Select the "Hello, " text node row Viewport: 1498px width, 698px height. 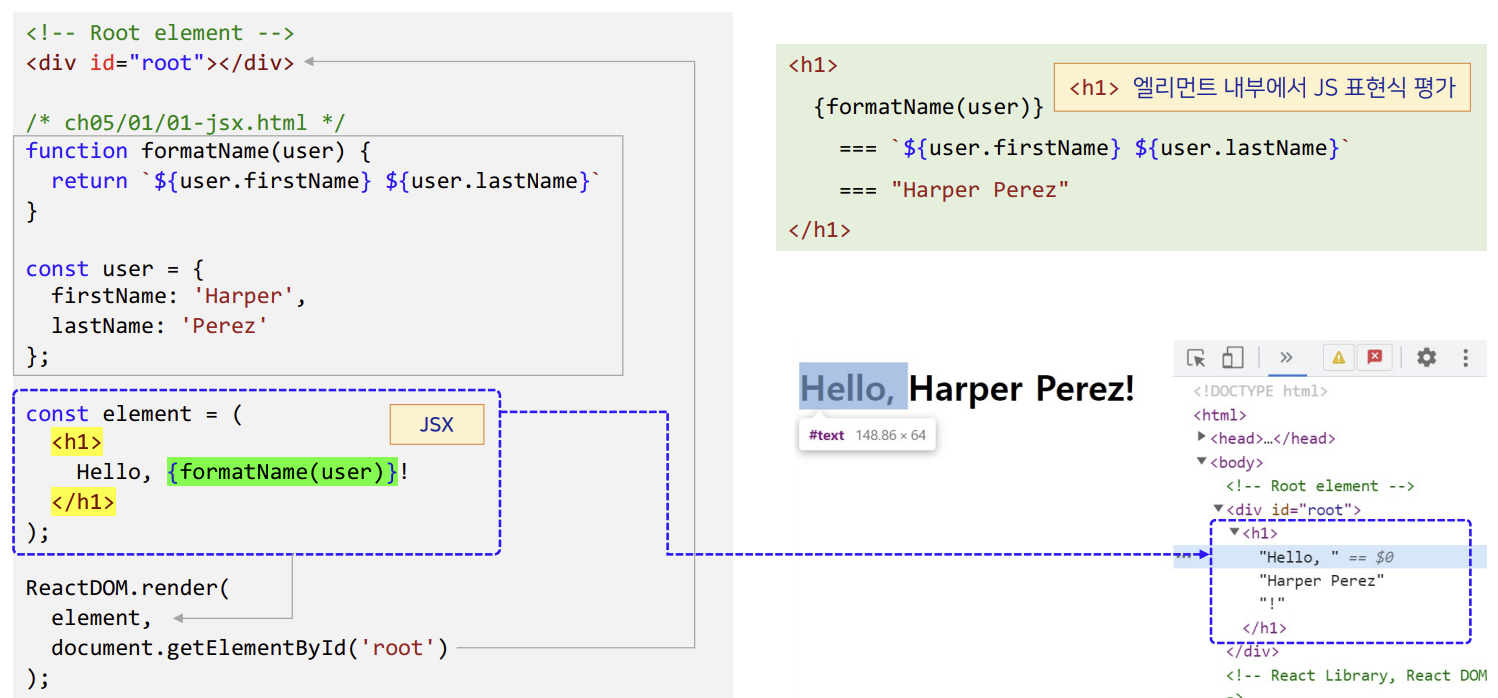pos(1330,557)
